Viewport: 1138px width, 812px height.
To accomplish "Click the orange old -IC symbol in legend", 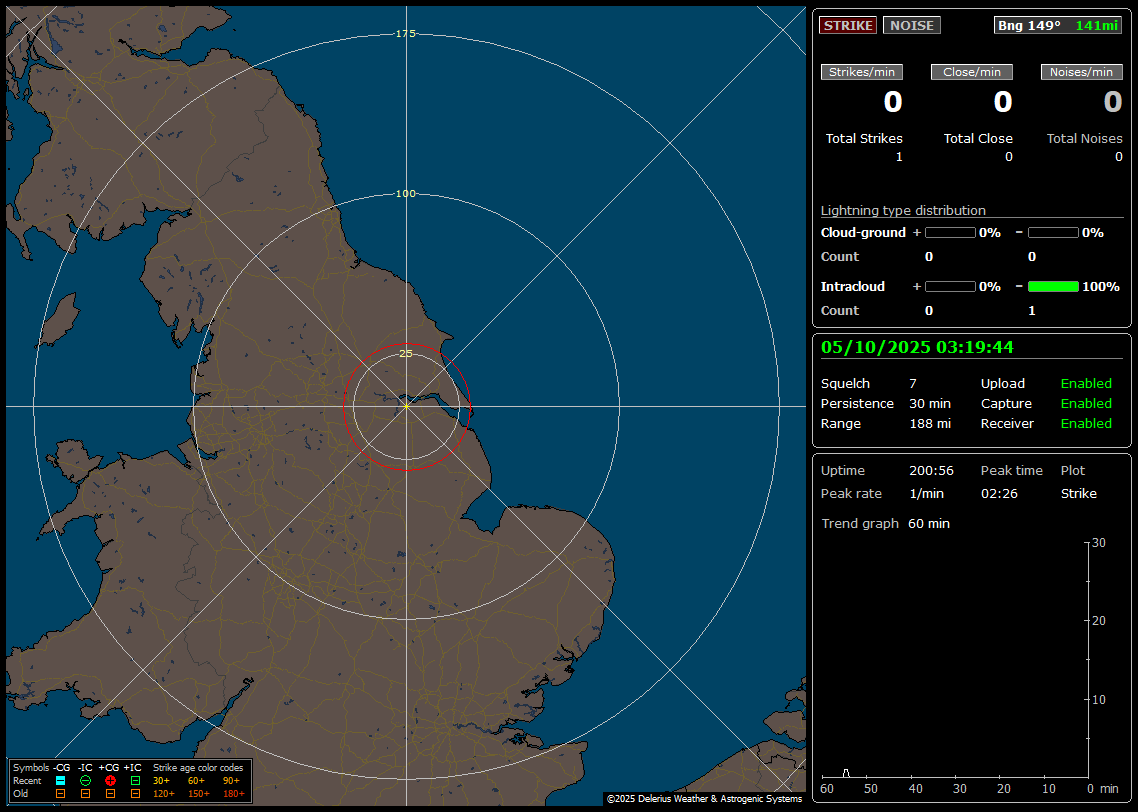I will click(85, 793).
